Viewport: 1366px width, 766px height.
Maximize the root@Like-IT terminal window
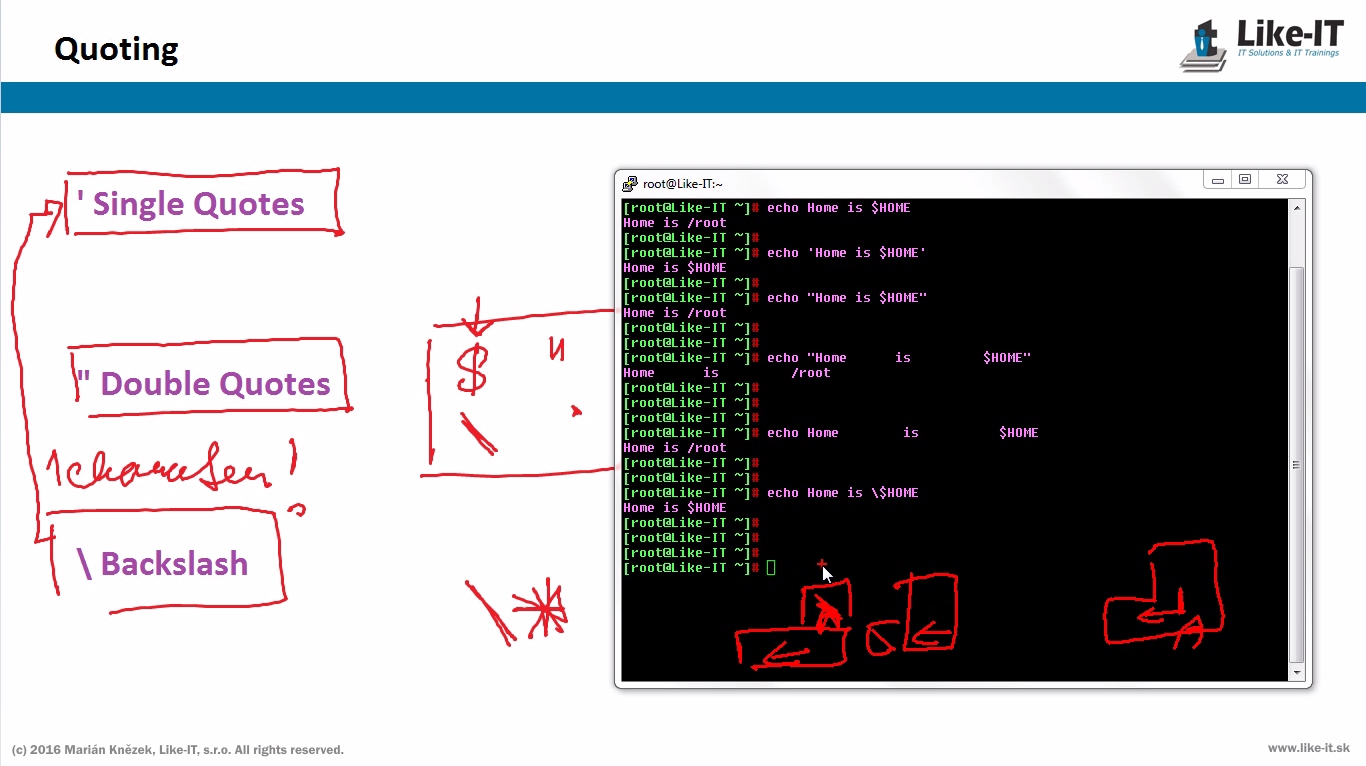tap(1245, 180)
